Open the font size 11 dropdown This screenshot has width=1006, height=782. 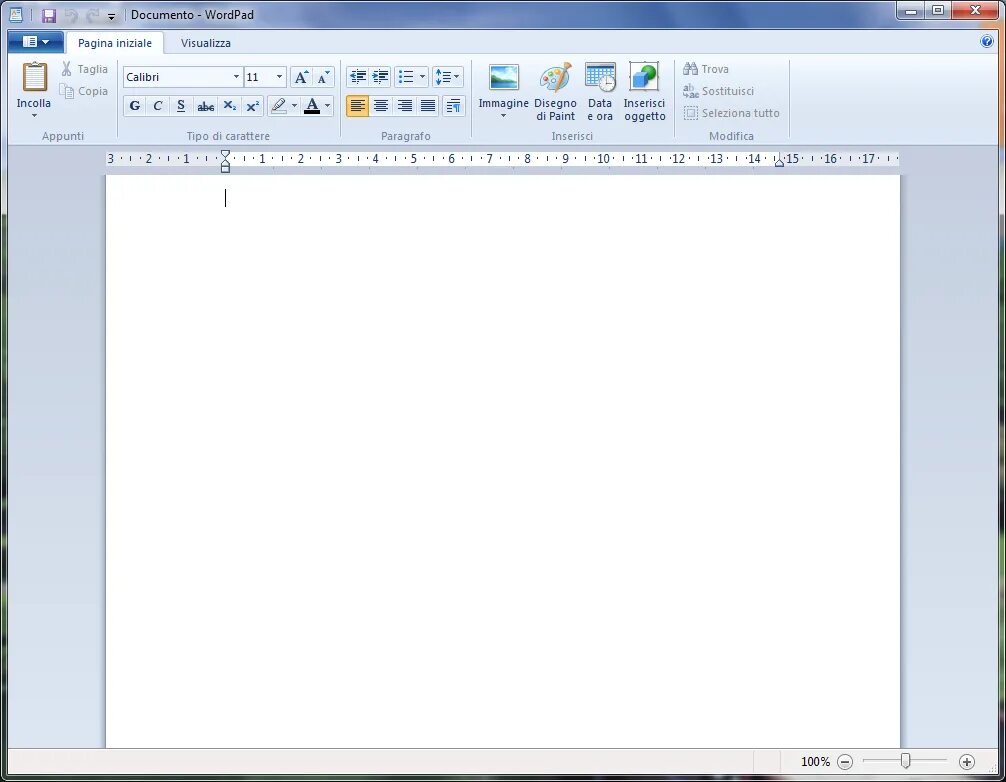coord(279,77)
